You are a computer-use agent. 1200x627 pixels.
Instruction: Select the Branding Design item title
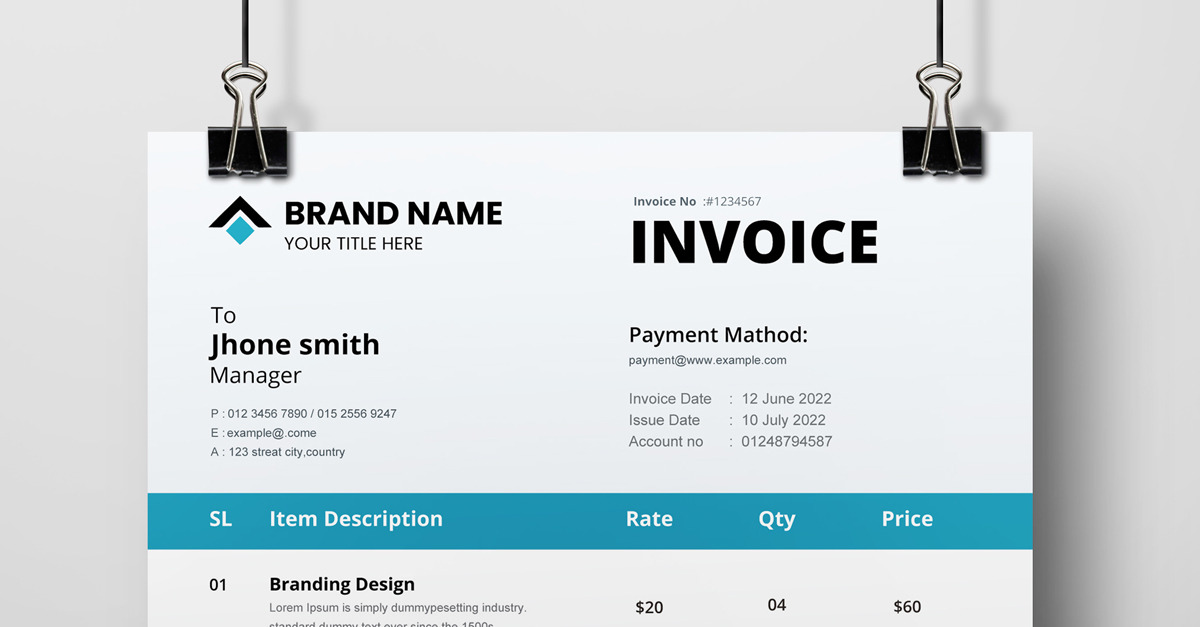pyautogui.click(x=341, y=584)
